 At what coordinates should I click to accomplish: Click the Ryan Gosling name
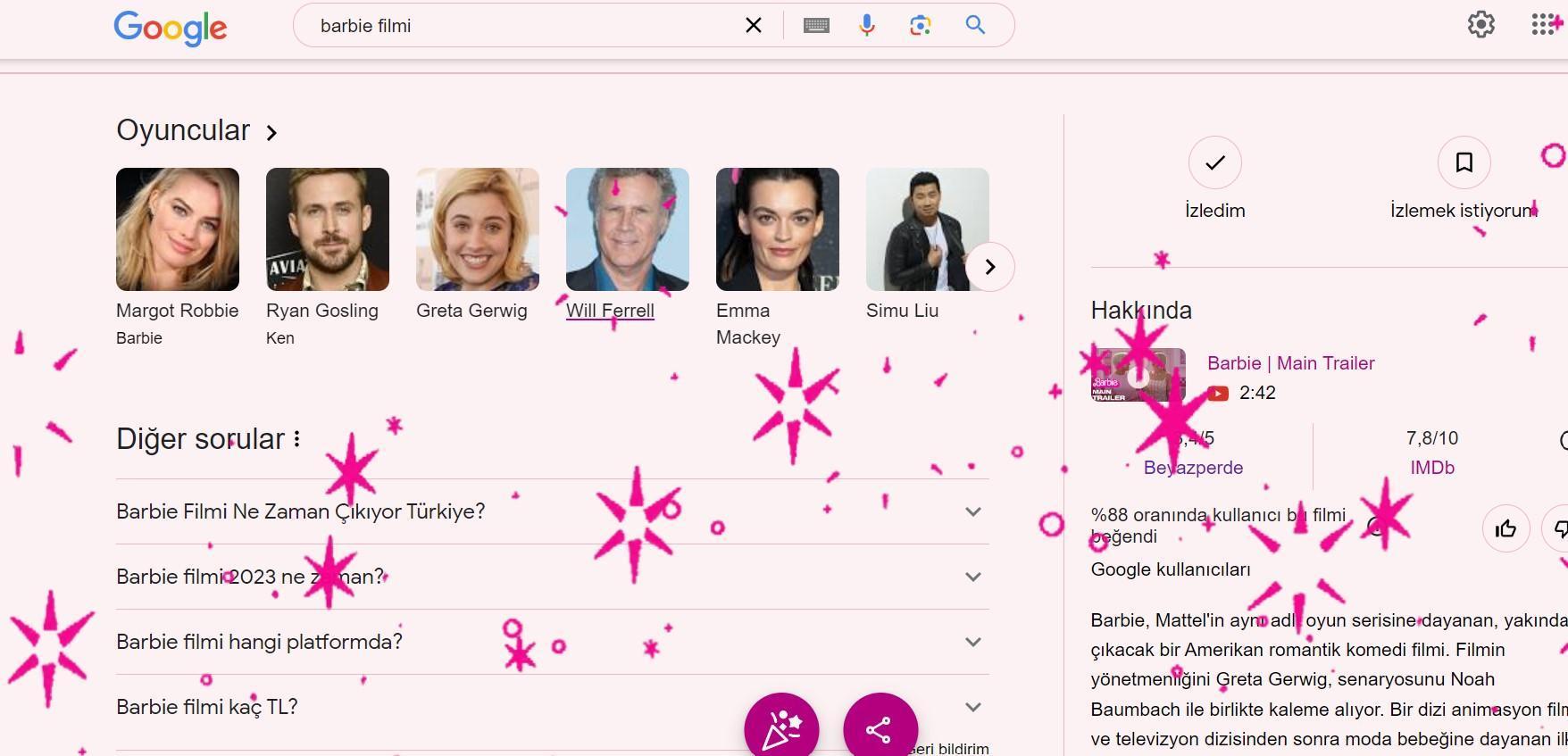pos(322,311)
